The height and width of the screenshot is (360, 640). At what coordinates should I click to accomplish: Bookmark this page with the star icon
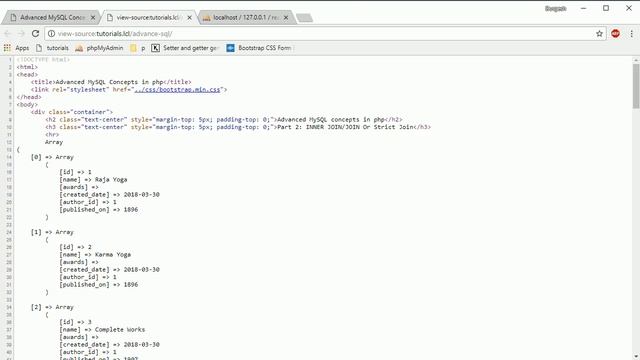[x=599, y=33]
